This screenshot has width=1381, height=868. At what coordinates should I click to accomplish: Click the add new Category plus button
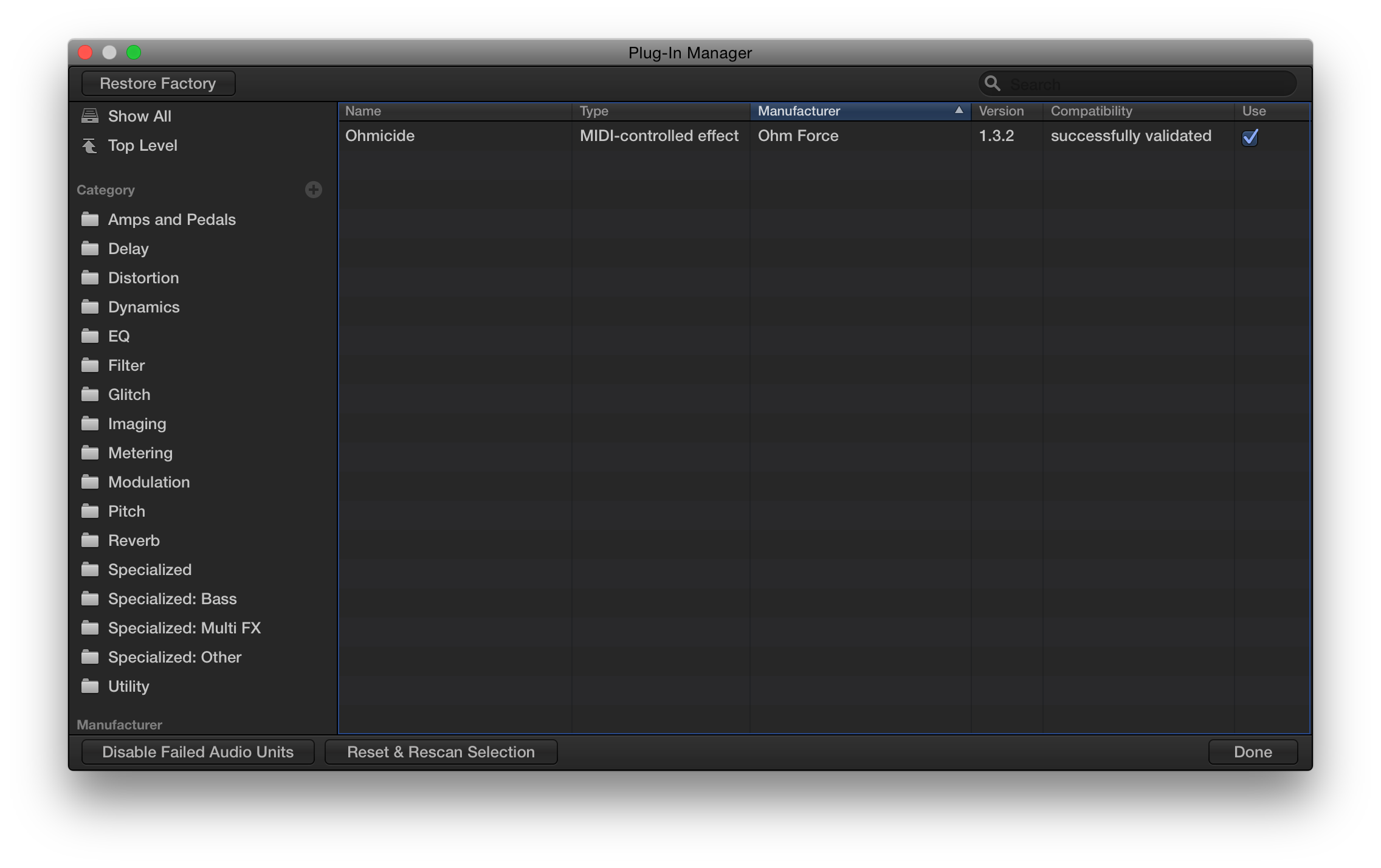point(313,190)
